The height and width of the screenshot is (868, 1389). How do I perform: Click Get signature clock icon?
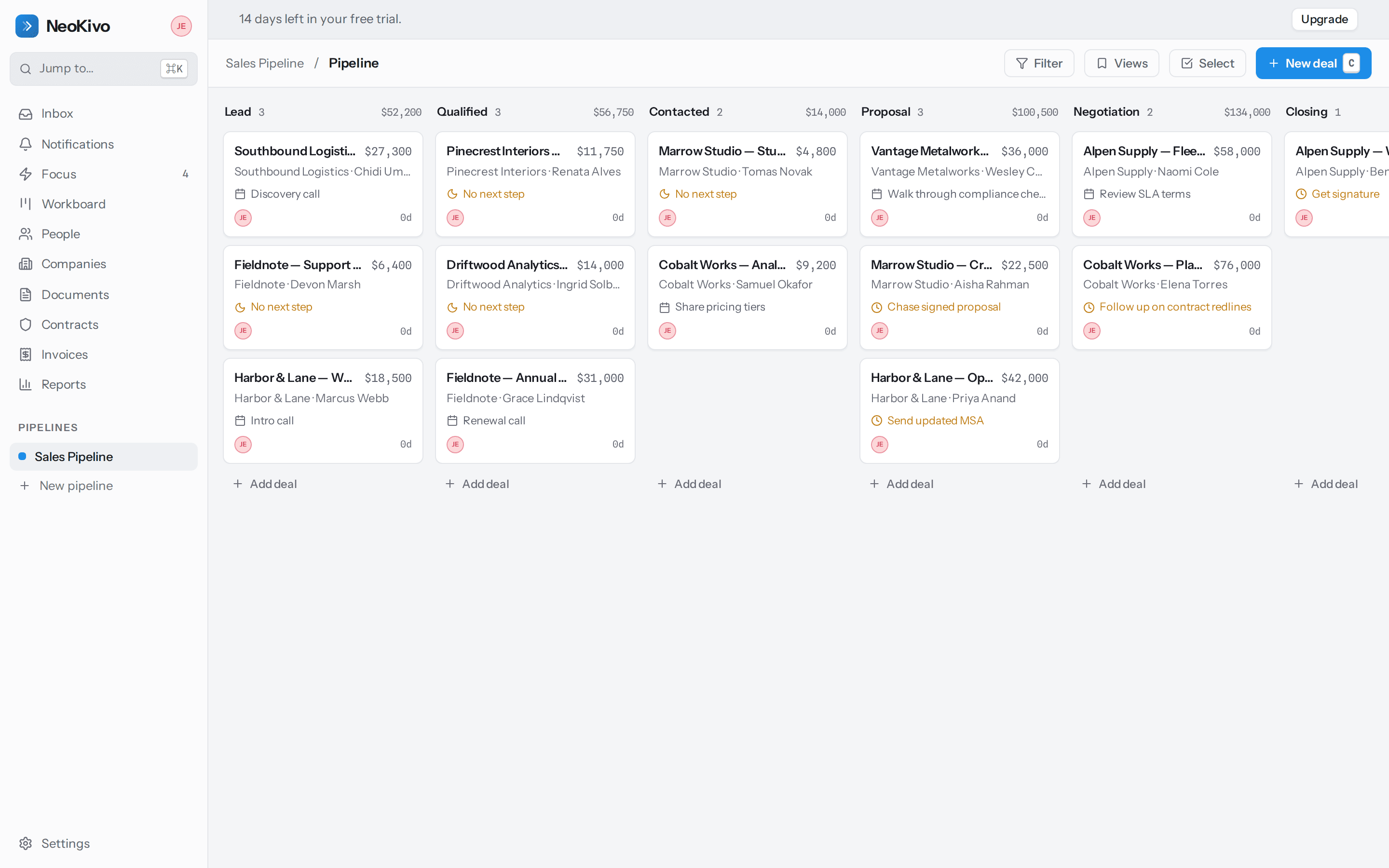pos(1301,194)
